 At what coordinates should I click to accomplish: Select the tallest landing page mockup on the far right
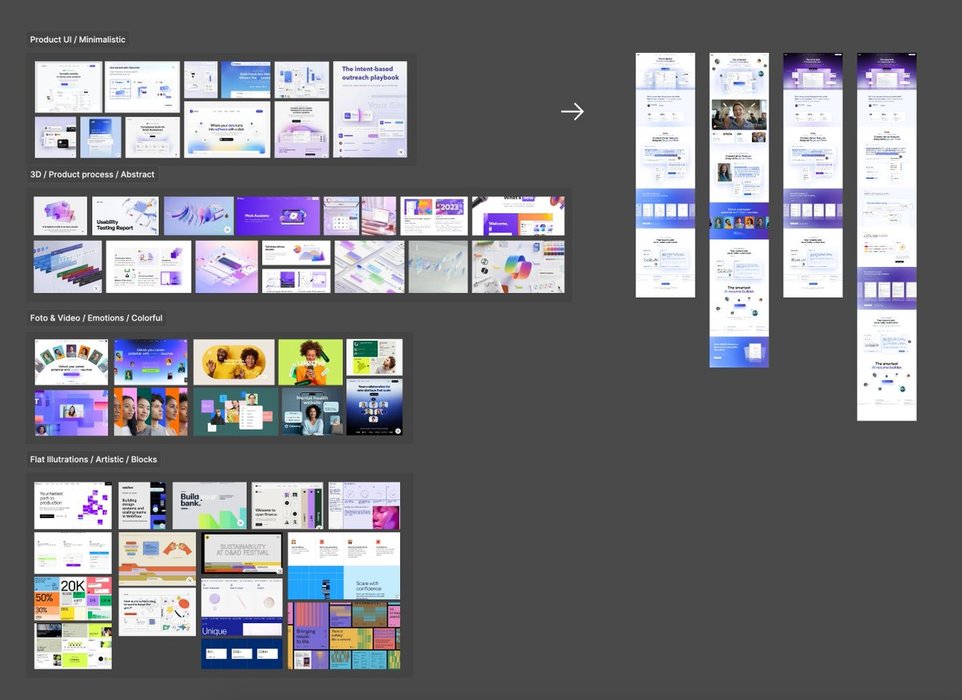coord(887,237)
